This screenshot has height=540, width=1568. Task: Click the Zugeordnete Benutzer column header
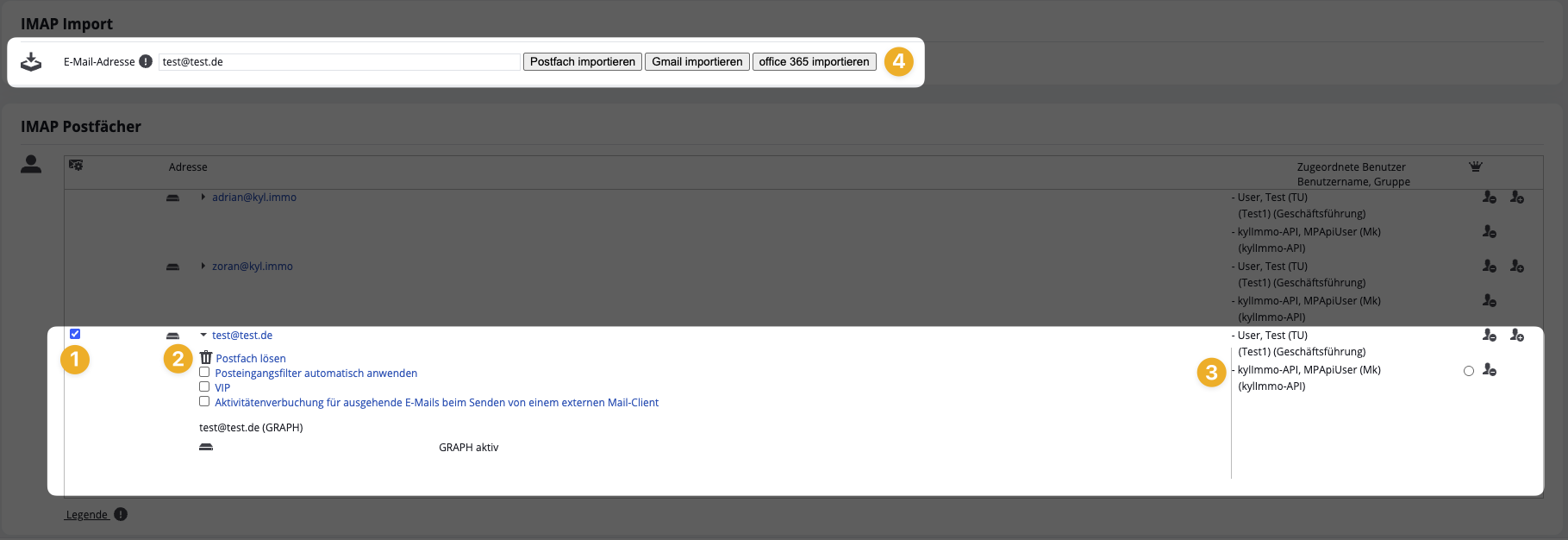pyautogui.click(x=1351, y=167)
